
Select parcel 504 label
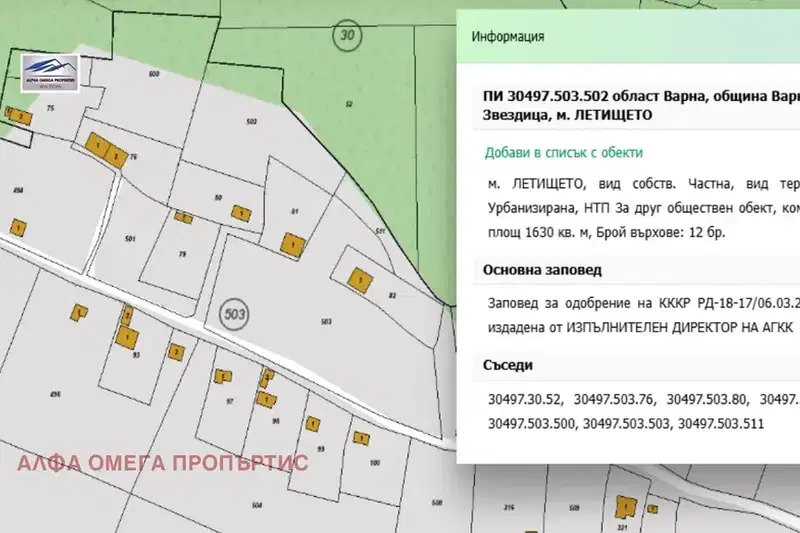[x=257, y=505]
